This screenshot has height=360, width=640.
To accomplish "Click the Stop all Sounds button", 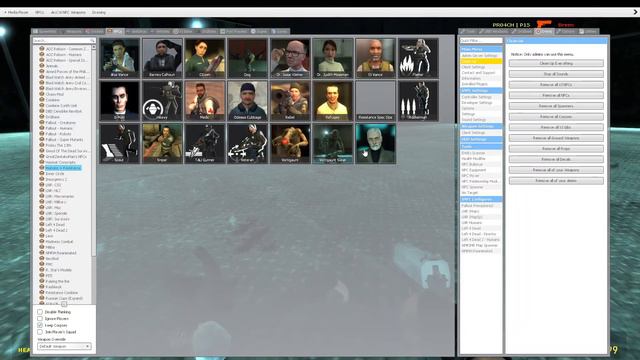I will [x=556, y=74].
